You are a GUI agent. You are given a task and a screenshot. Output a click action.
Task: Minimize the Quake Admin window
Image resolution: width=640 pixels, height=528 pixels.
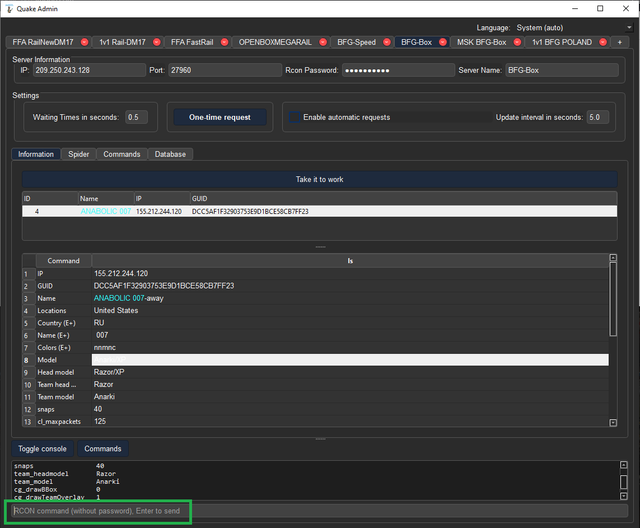point(575,9)
